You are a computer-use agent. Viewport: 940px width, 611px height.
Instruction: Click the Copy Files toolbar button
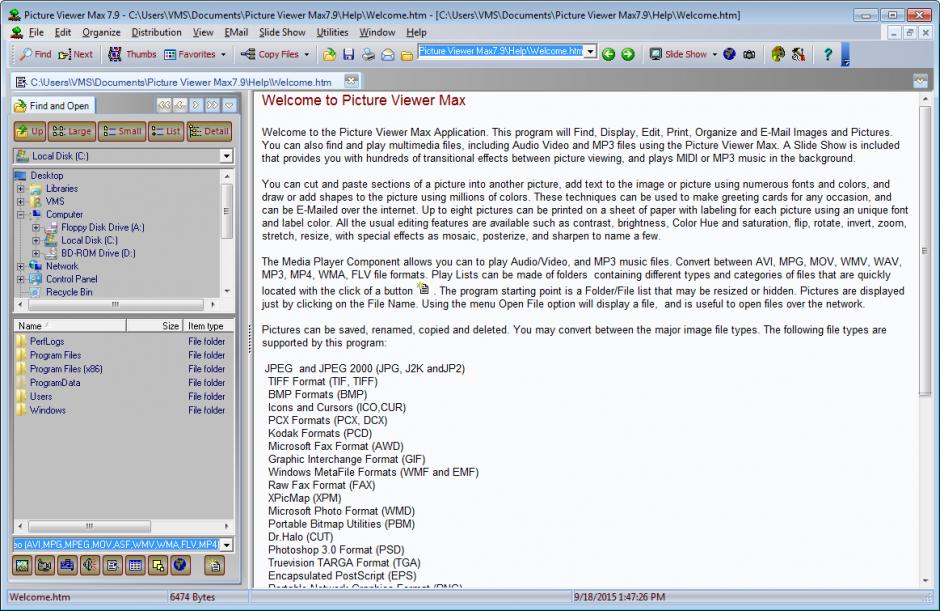270,54
